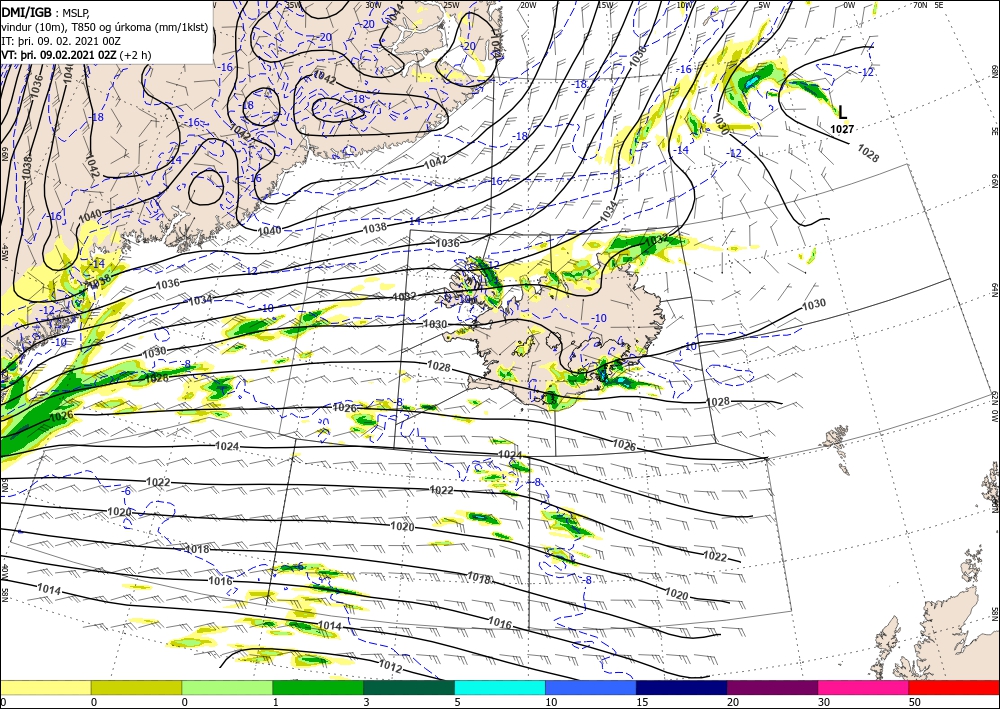The image size is (1000, 709).
Task: Click the light green legend color swatch
Action: click(227, 687)
